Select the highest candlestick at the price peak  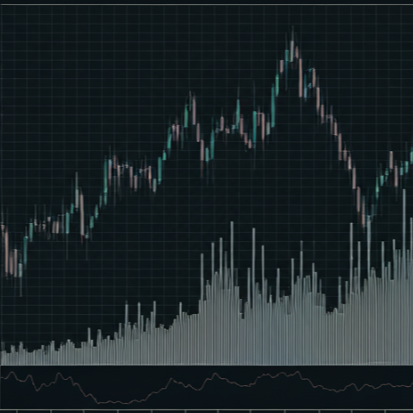292,47
